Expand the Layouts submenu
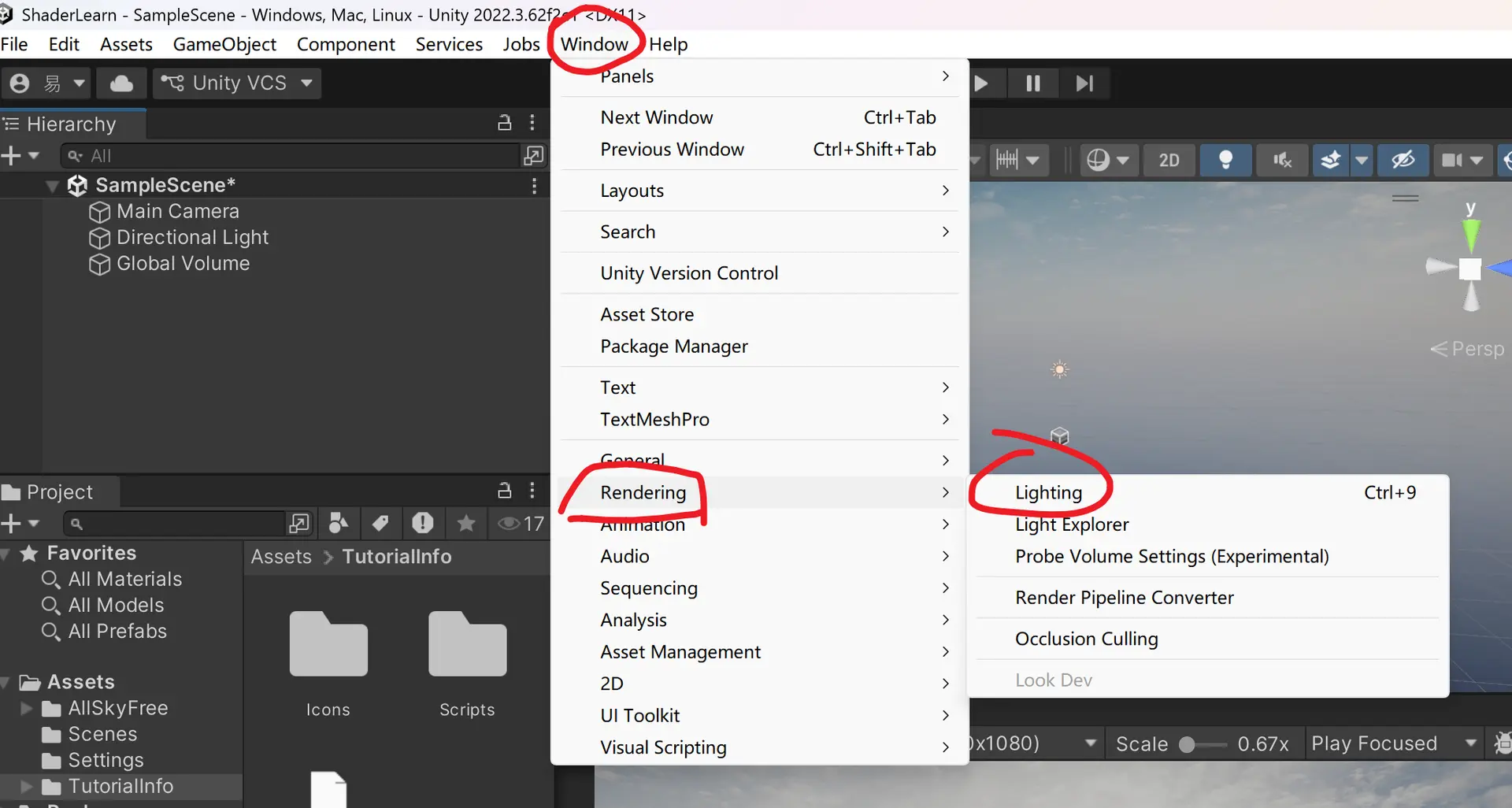1512x808 pixels. click(x=760, y=191)
